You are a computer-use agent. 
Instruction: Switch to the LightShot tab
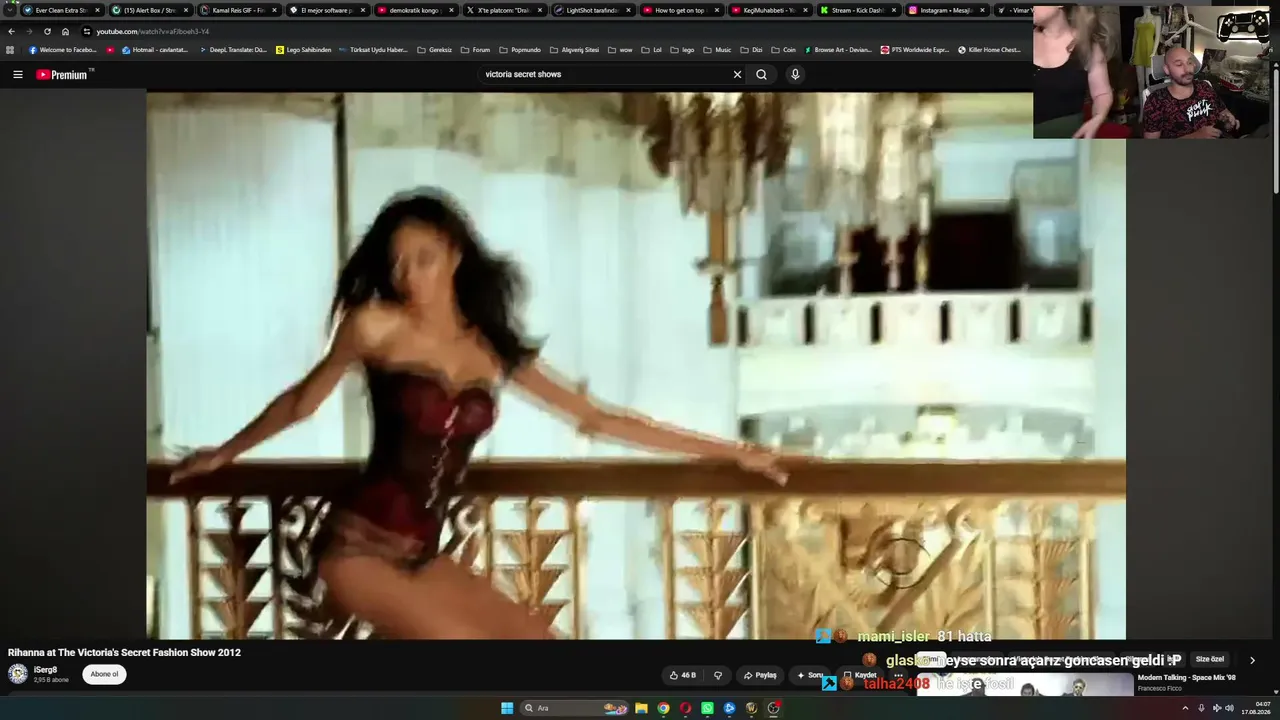pos(594,10)
